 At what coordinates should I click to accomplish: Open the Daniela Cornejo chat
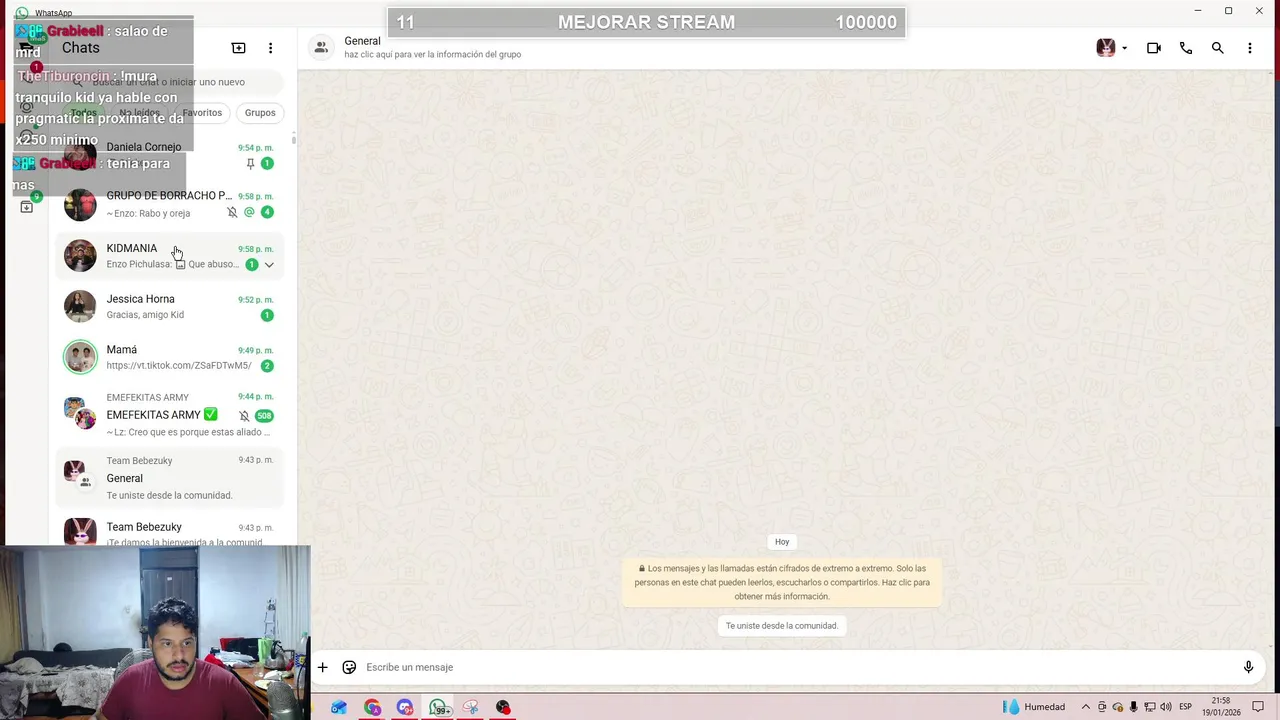[170, 155]
